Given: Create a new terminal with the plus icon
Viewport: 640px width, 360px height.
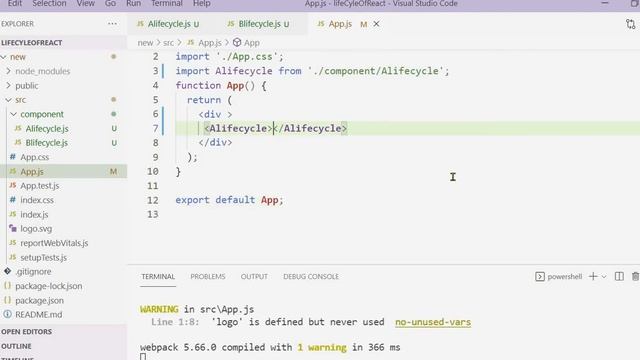Looking at the screenshot, I should 593,277.
